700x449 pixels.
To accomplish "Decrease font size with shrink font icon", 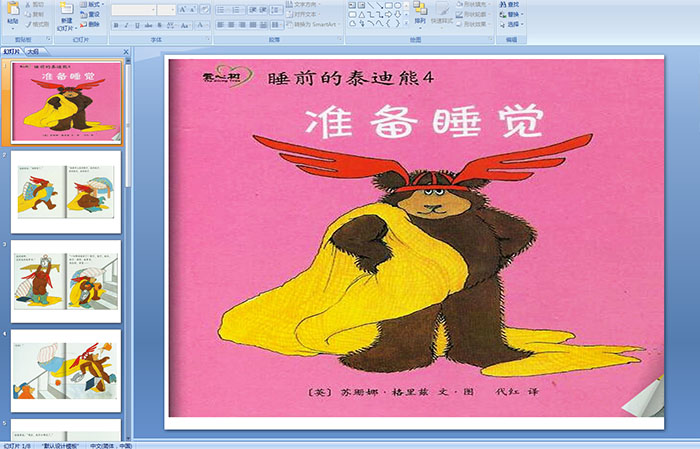I will tap(193, 9).
